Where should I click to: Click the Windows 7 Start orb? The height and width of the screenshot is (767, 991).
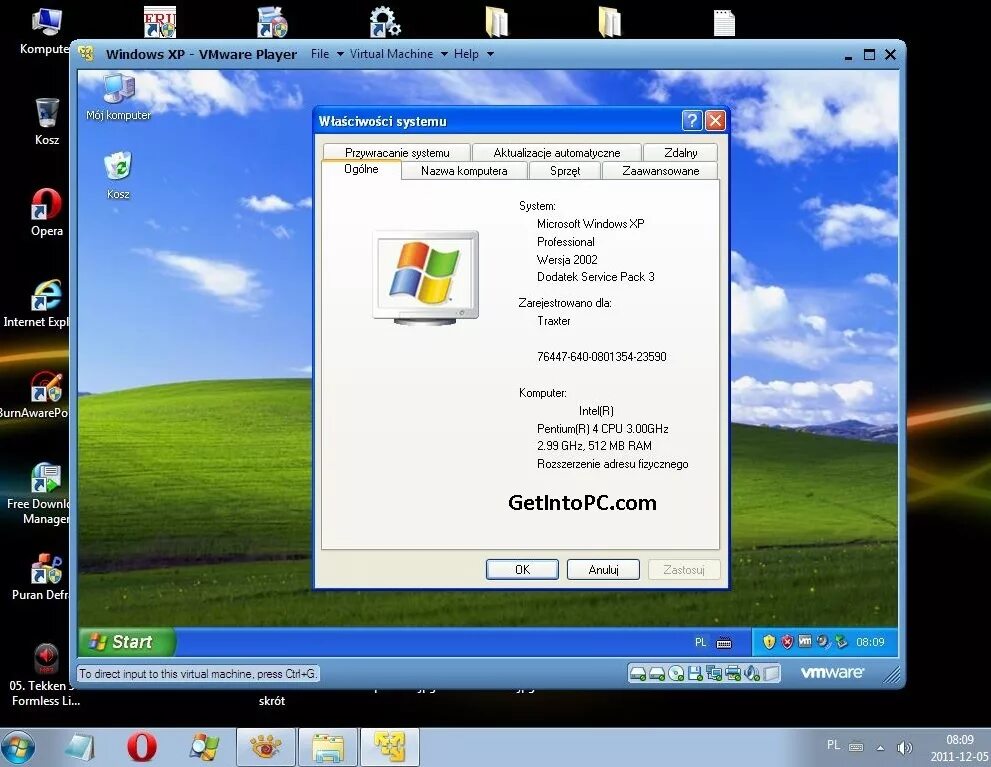click(18, 747)
